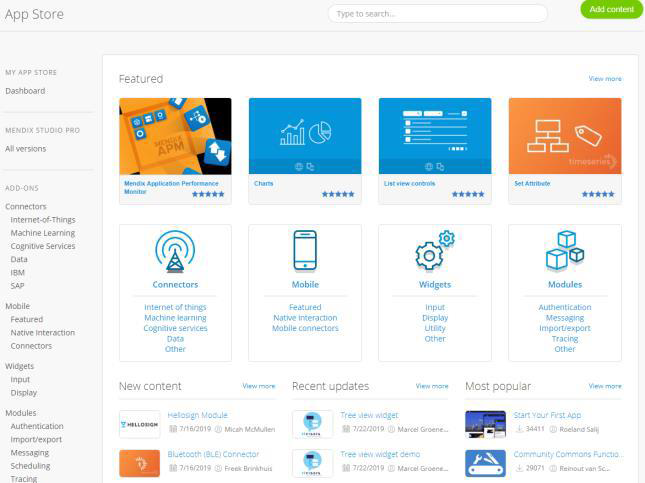The width and height of the screenshot is (645, 483).
Task: Select Cognitive Services in the sidebar
Action: pos(43,246)
